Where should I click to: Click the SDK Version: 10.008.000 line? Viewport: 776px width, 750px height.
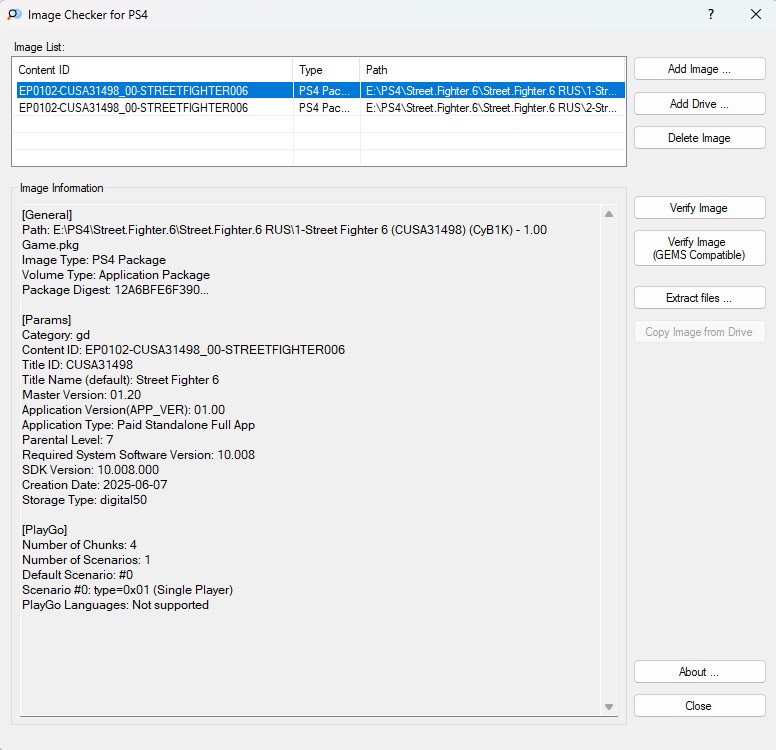click(91, 470)
